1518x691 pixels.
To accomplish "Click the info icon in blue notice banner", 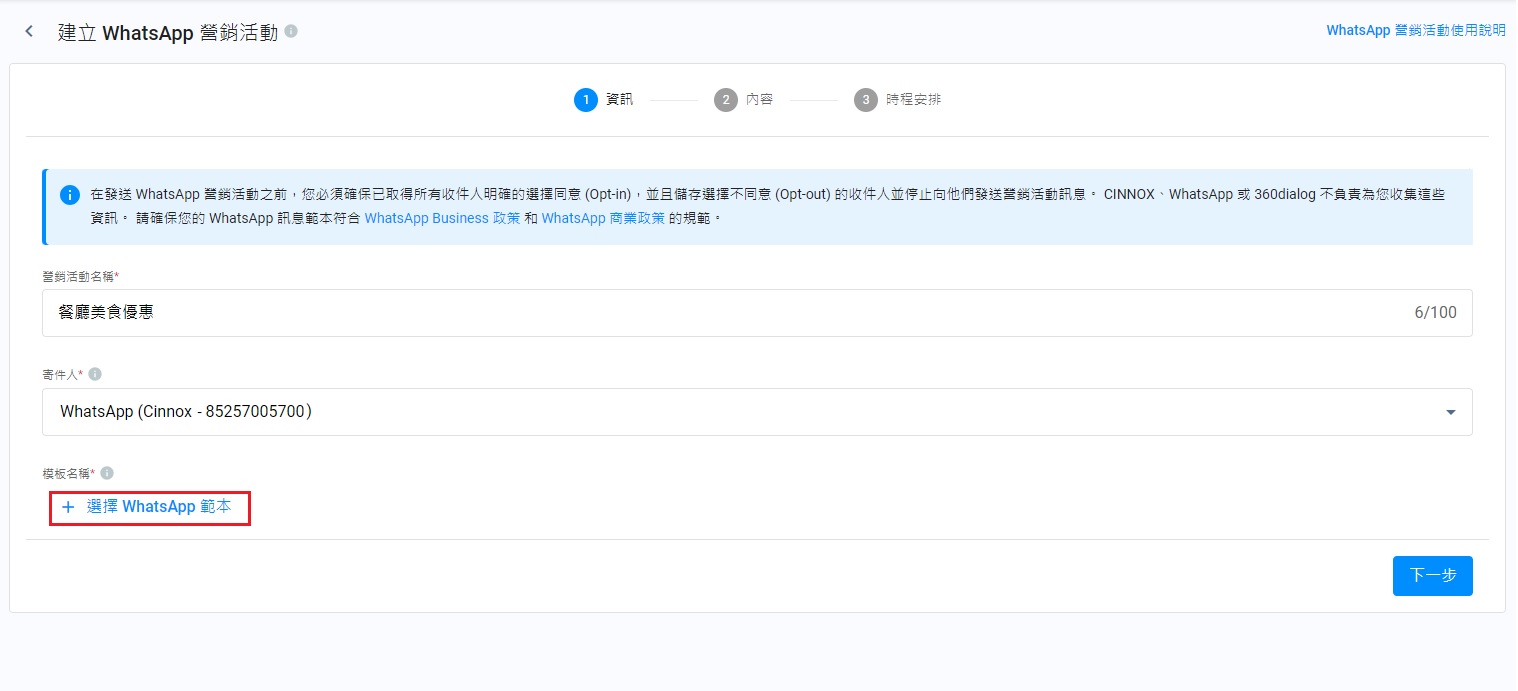I will [69, 194].
